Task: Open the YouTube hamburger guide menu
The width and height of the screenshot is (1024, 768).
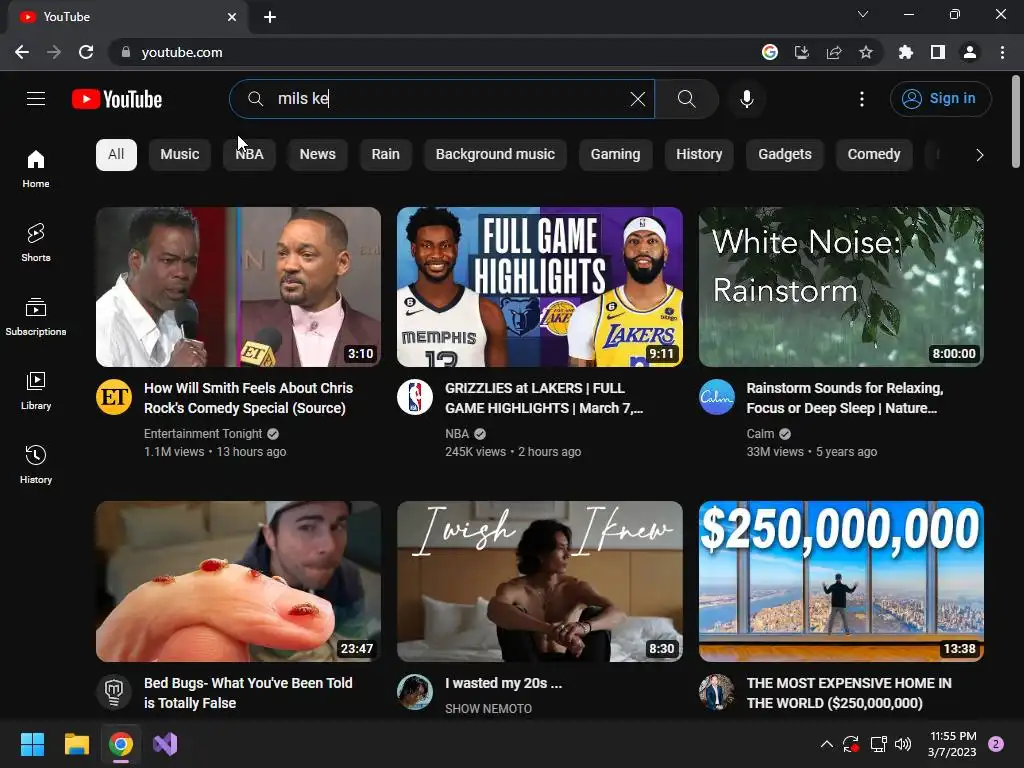Action: (x=36, y=99)
